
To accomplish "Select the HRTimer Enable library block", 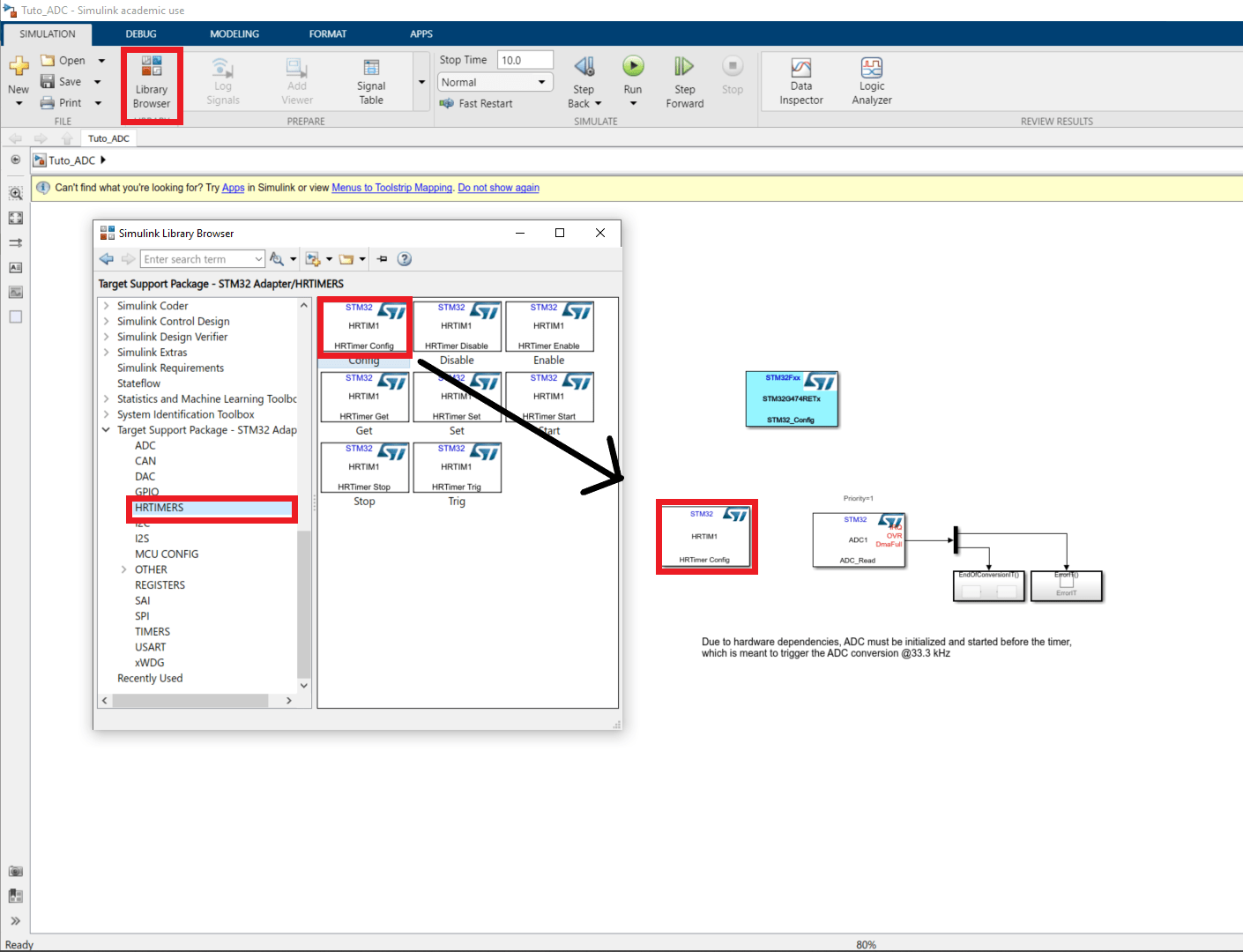I will tap(549, 326).
